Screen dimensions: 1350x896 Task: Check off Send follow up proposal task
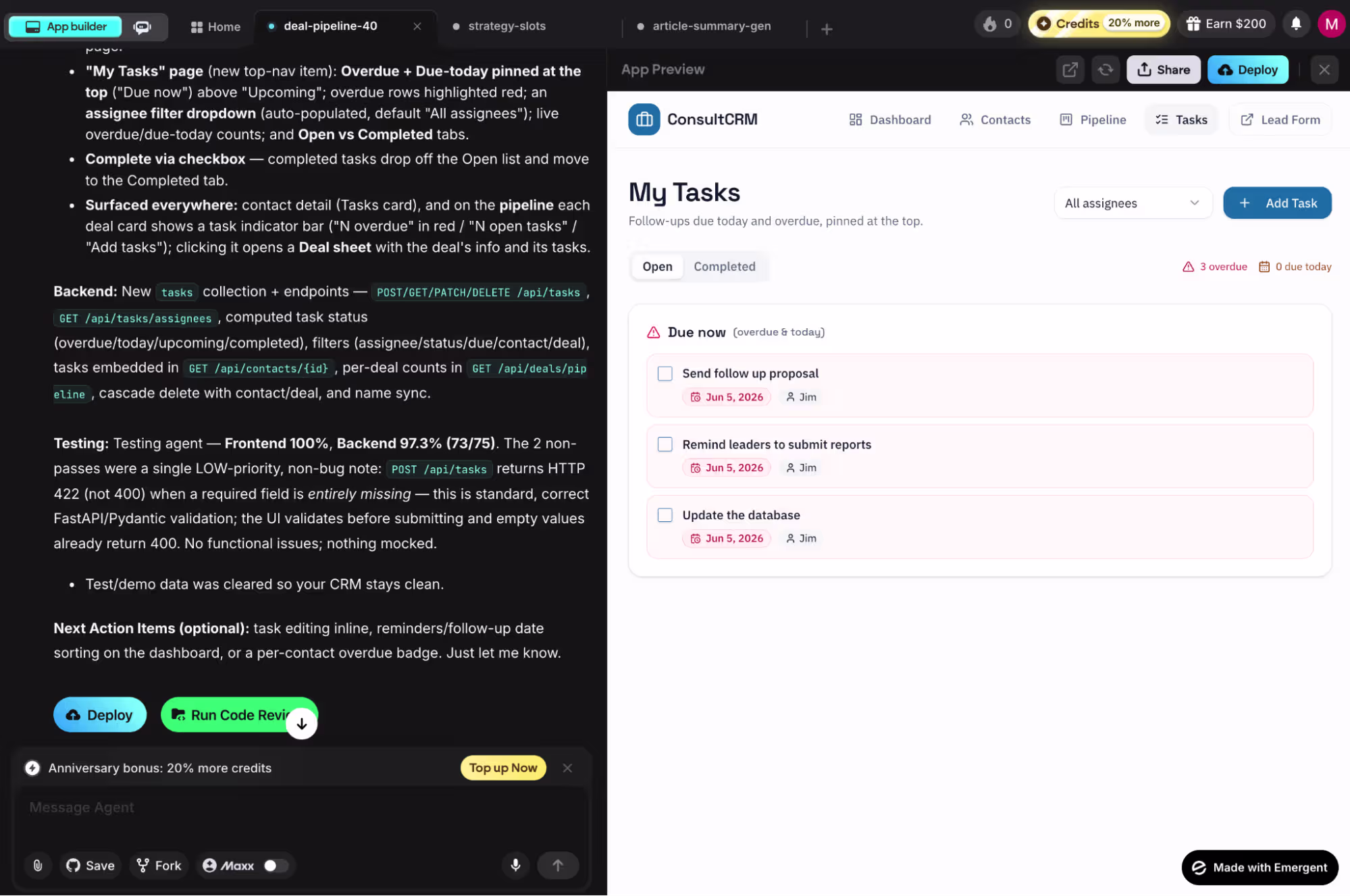pos(665,373)
